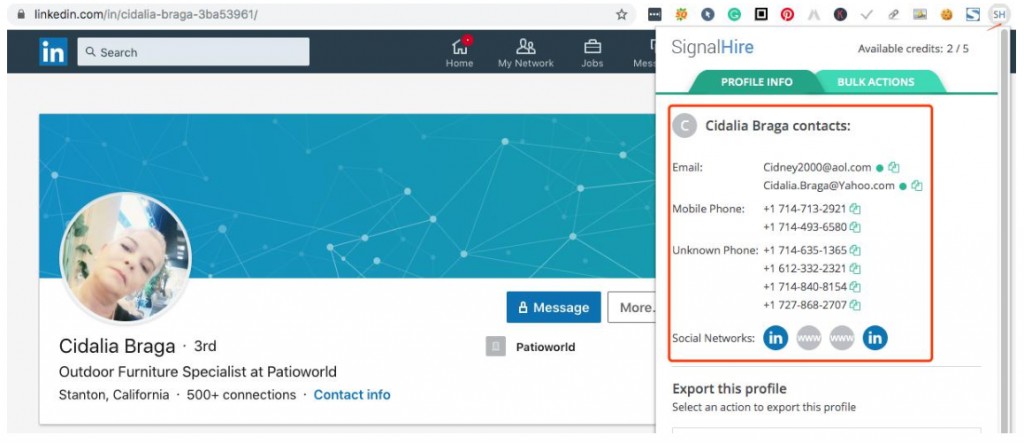Click the site lock icon in address bar
Image resolution: width=1024 pixels, height=443 pixels.
21,14
